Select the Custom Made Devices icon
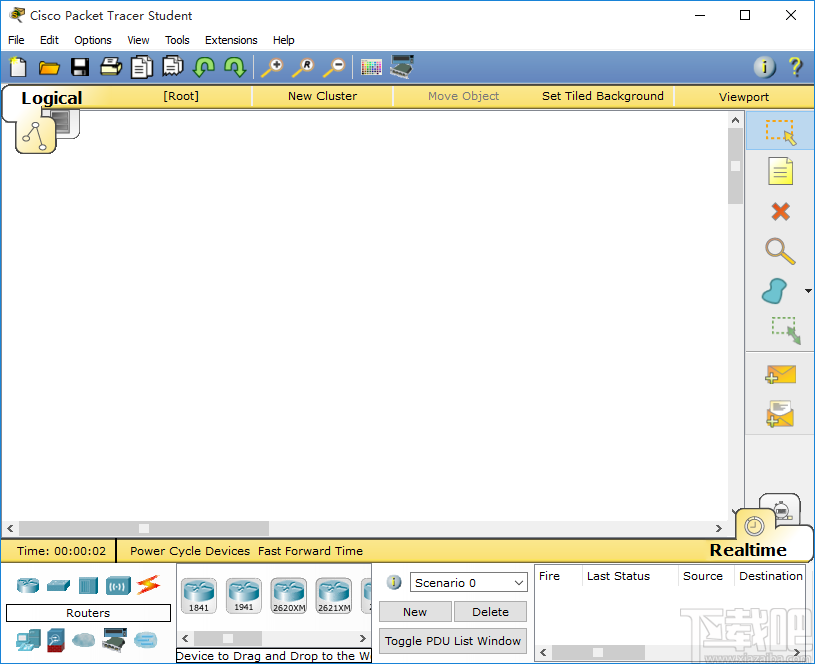This screenshot has height=664, width=815. (115, 640)
